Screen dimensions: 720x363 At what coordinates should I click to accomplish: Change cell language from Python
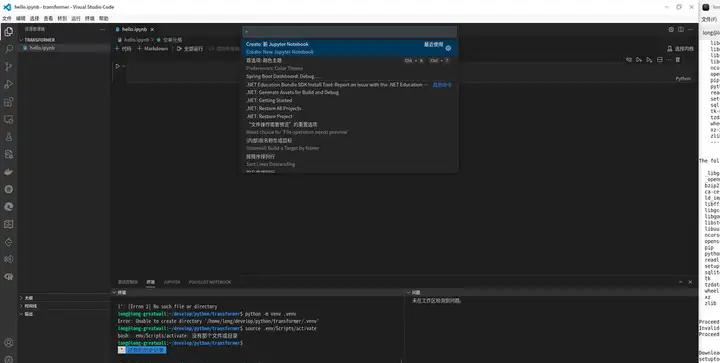click(683, 78)
